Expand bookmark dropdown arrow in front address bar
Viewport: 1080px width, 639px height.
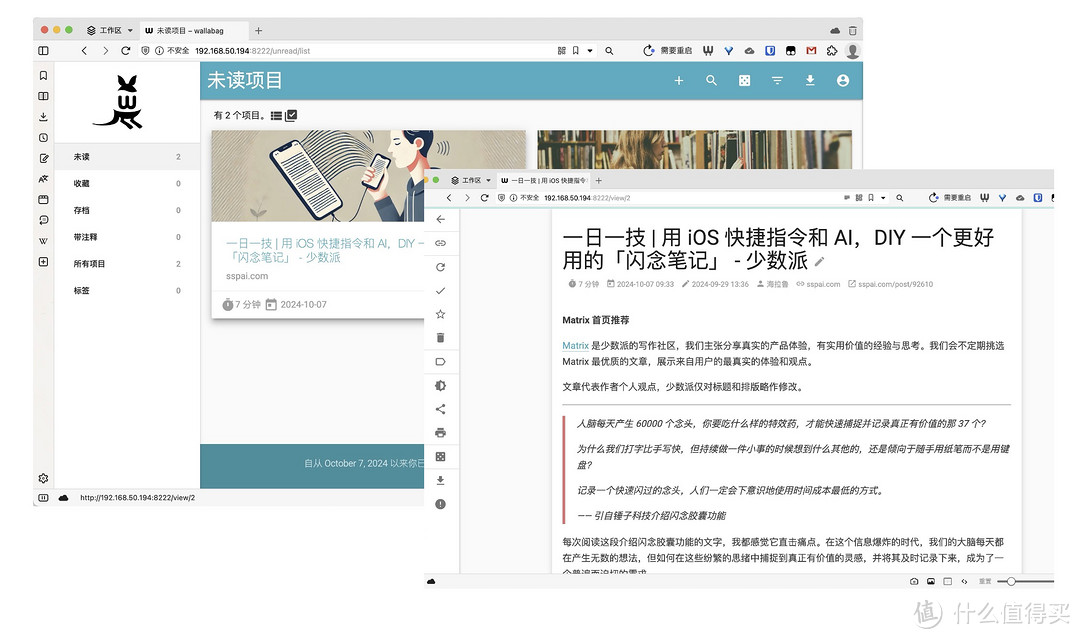881,198
